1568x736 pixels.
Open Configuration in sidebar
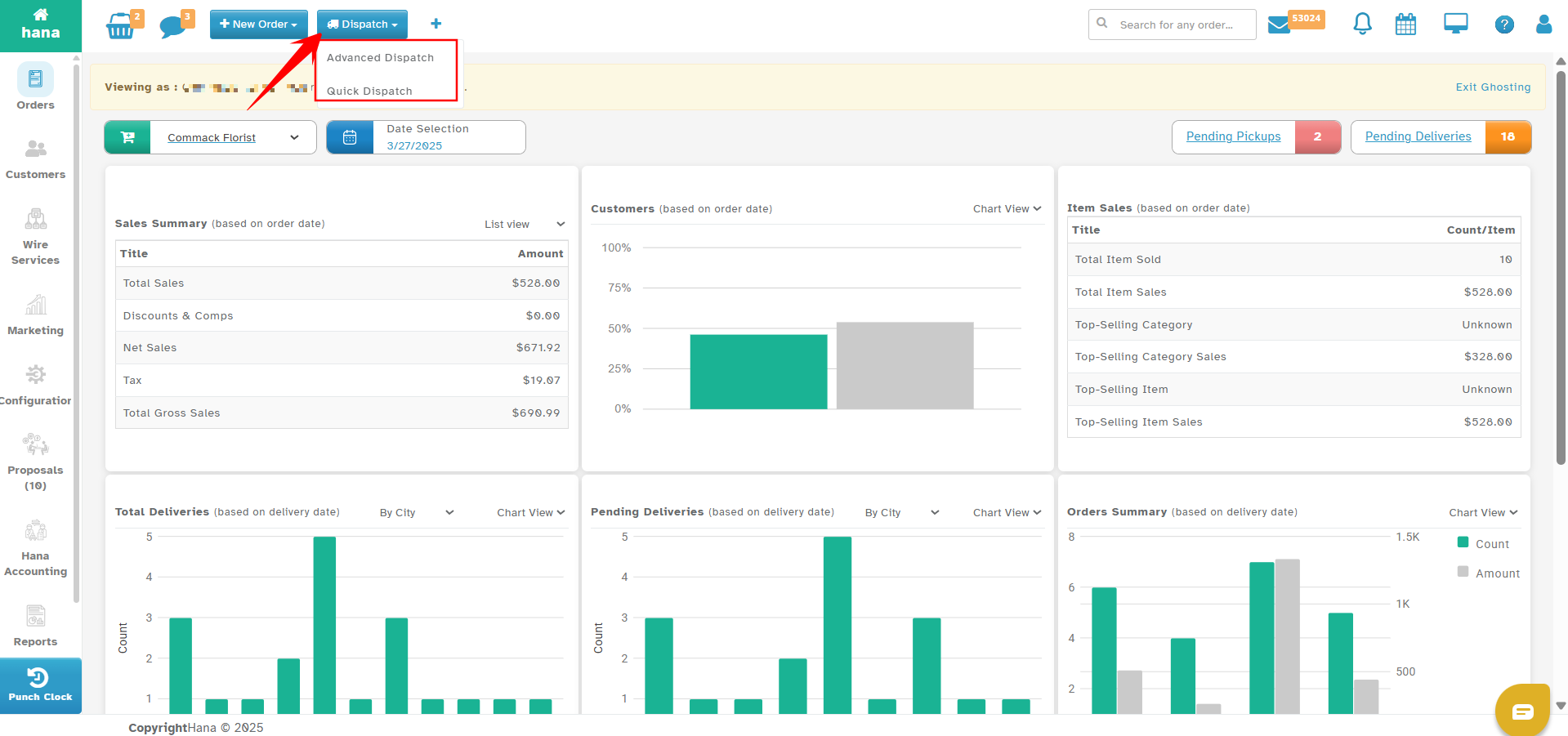[36, 386]
